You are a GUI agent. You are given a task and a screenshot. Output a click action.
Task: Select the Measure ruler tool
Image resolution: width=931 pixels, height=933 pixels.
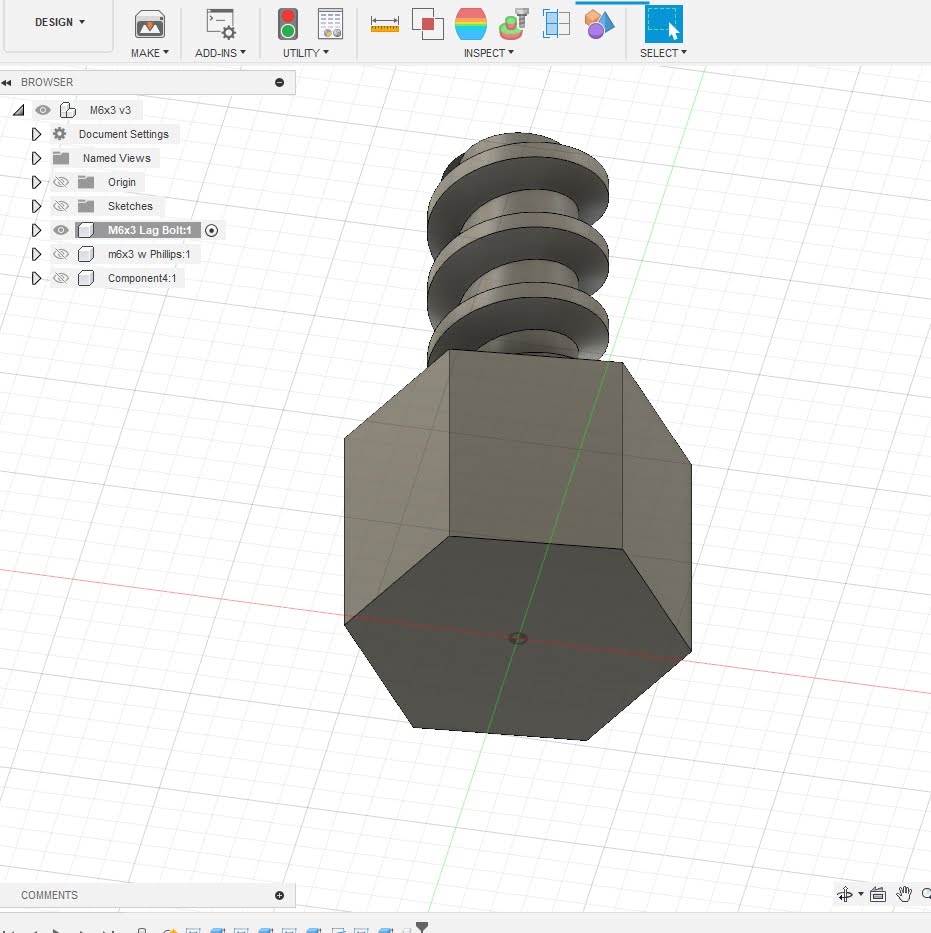(384, 24)
